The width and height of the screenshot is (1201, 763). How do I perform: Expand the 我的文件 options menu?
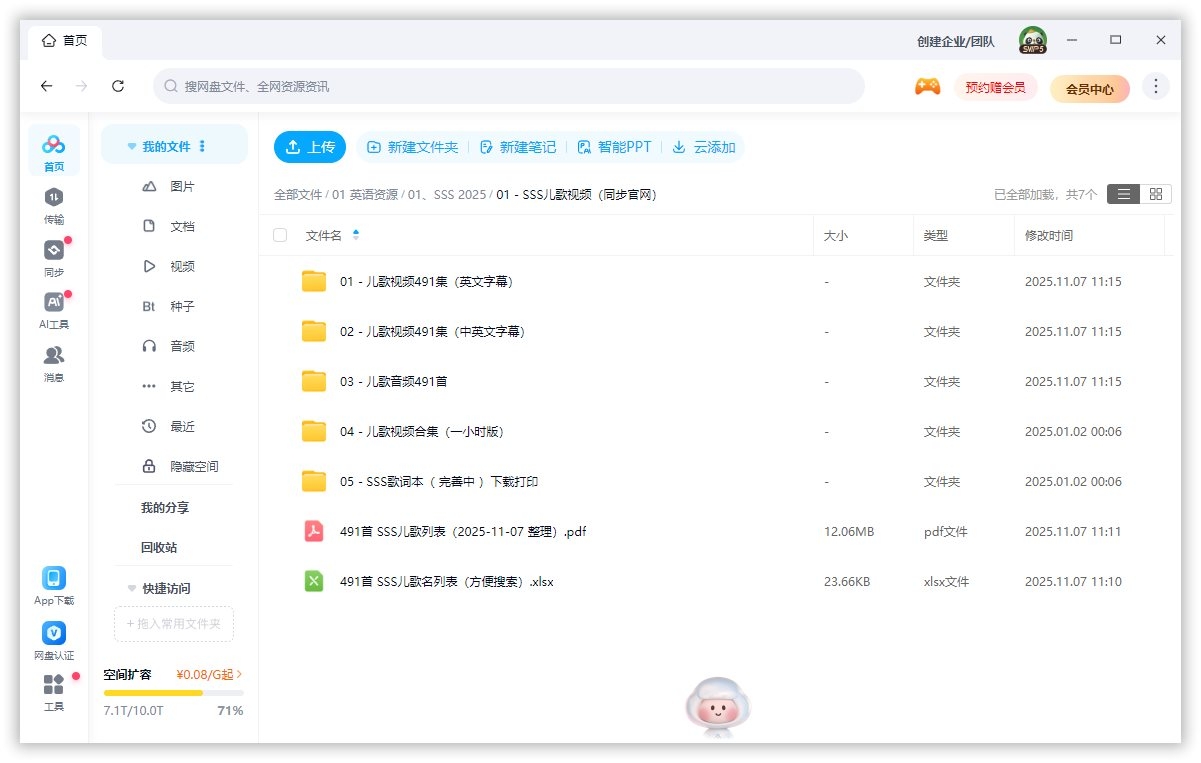[x=204, y=144]
